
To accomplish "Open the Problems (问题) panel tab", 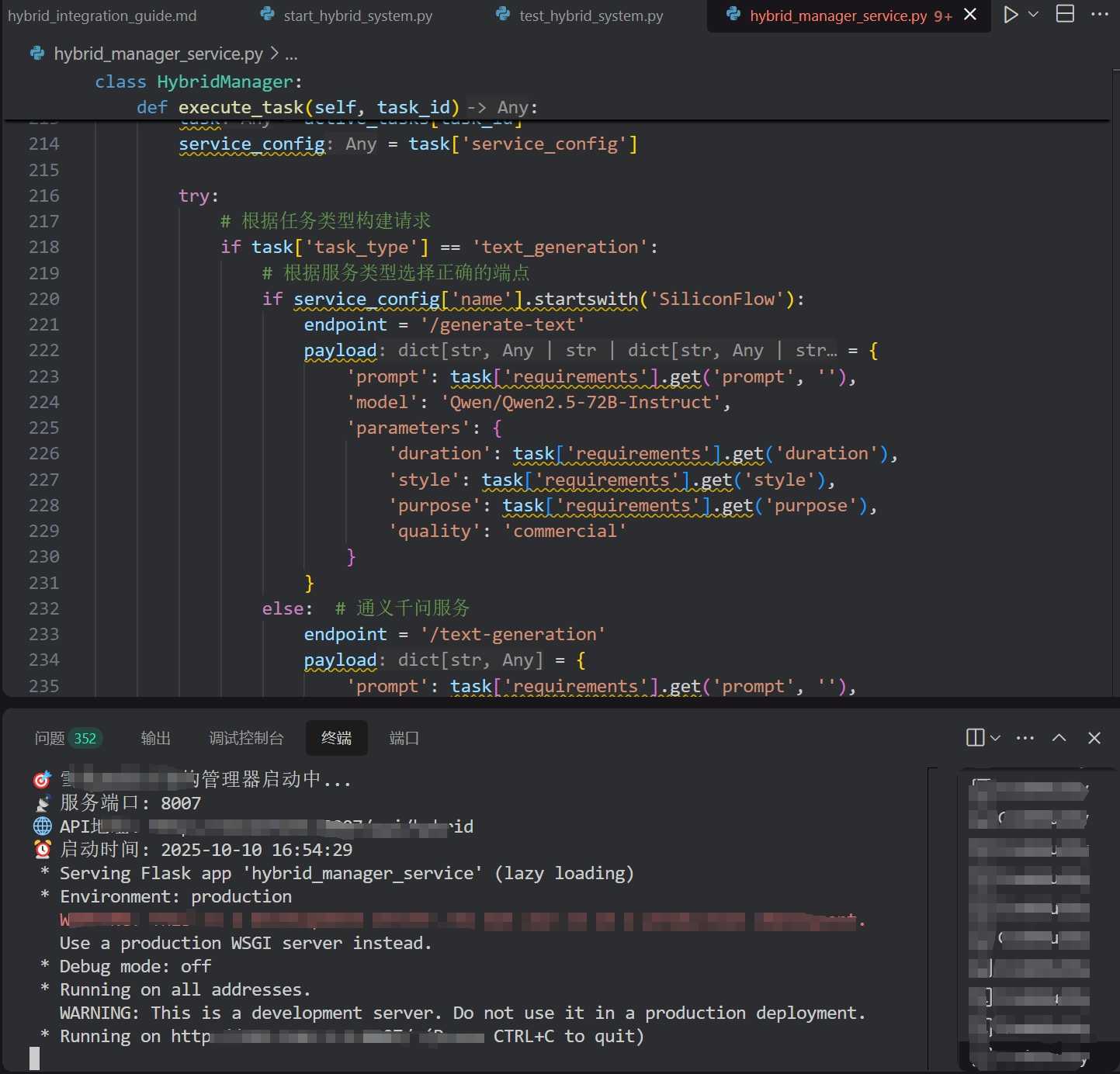I will pos(67,738).
